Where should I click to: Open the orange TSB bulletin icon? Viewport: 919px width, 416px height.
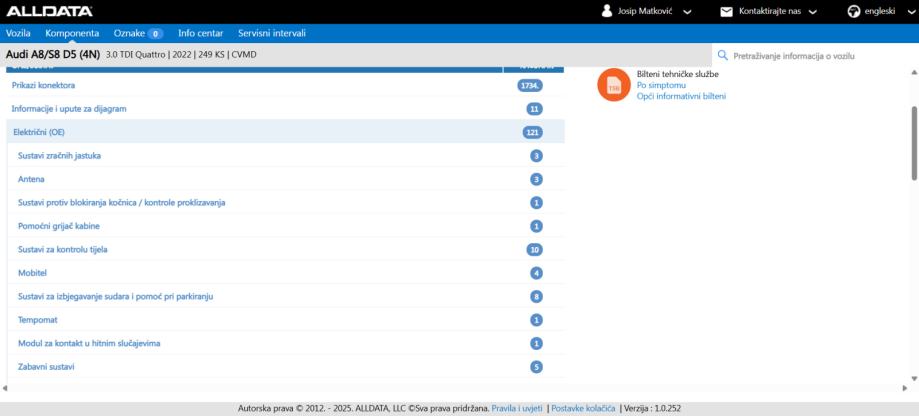[x=614, y=84]
